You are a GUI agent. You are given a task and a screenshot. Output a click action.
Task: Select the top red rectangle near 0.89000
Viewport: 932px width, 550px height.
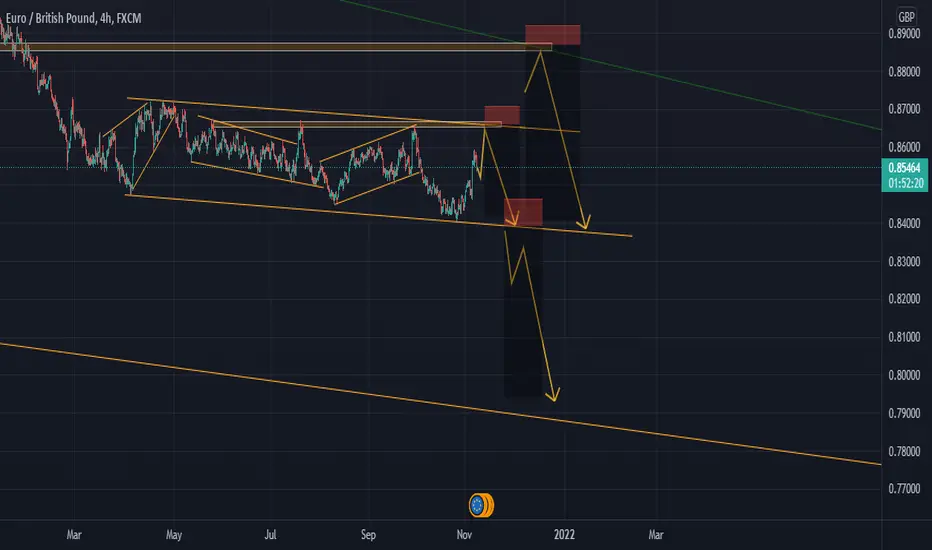tap(553, 34)
